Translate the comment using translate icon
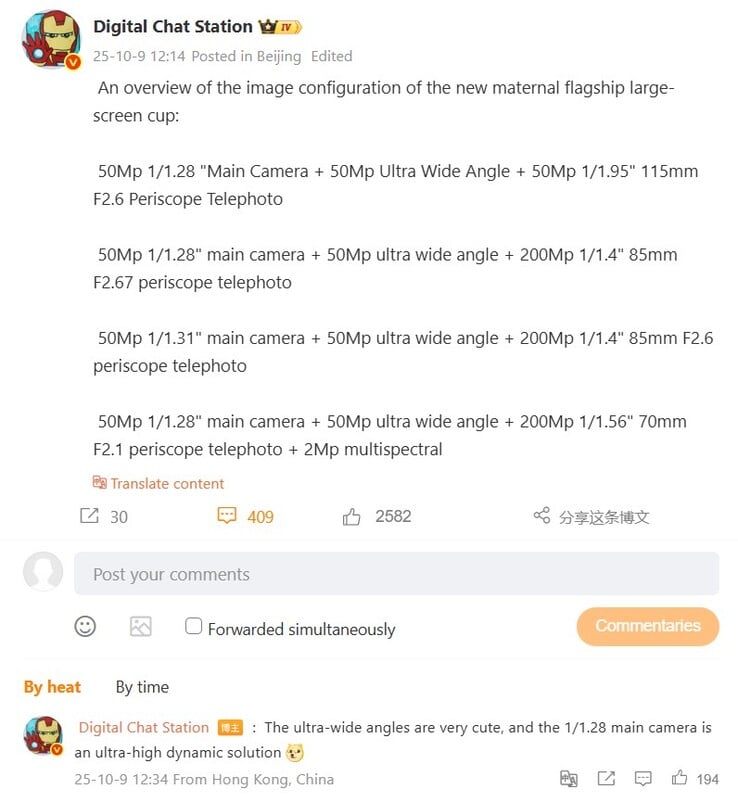The width and height of the screenshot is (738, 802). (x=569, y=778)
